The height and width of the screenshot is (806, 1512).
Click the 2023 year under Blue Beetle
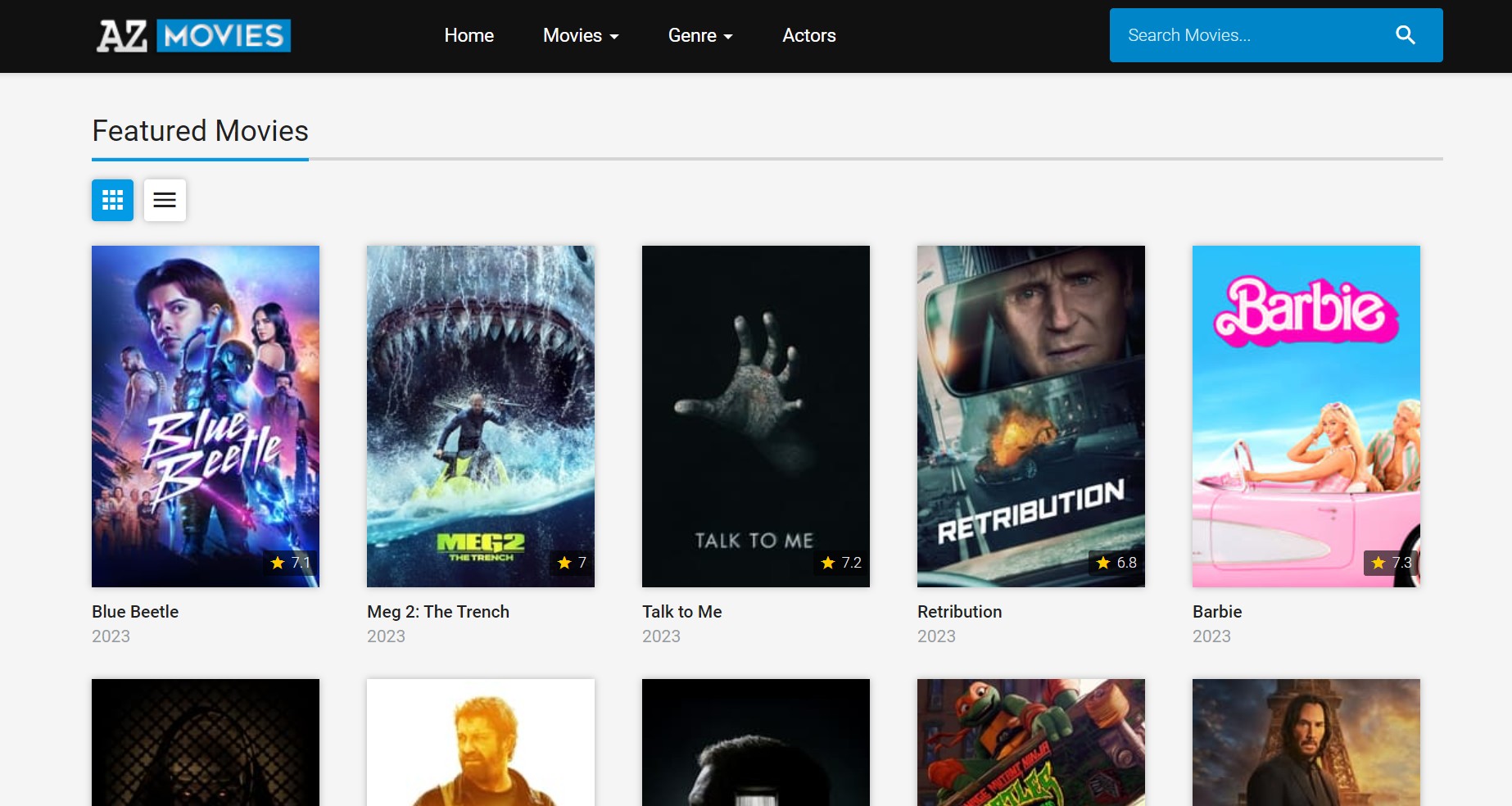tap(111, 636)
